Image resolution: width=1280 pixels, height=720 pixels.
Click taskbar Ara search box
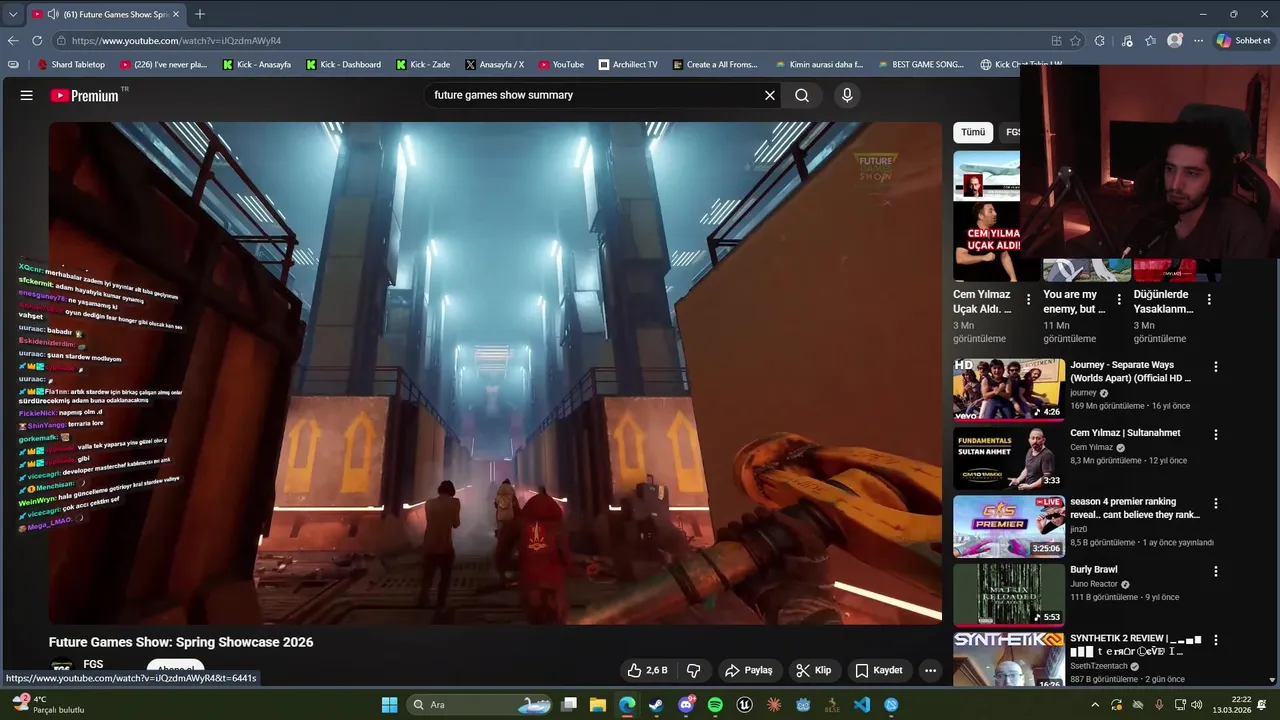point(480,705)
